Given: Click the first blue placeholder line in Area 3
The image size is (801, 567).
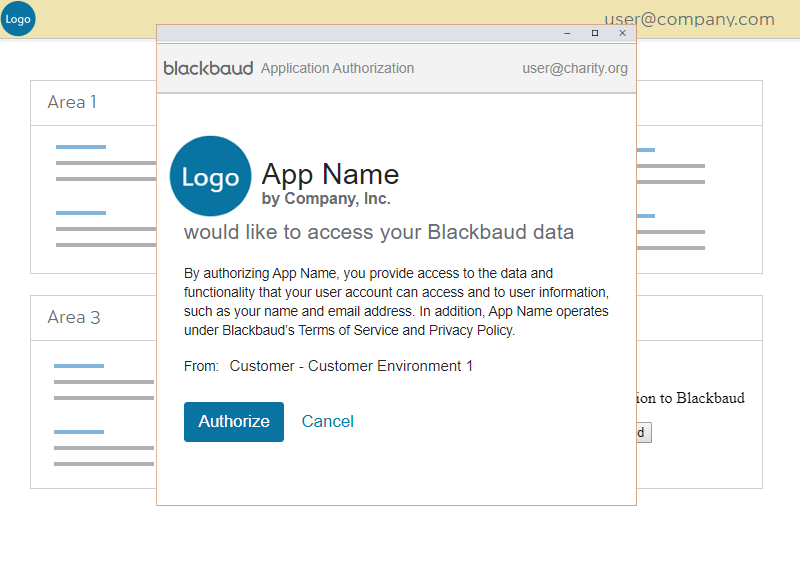Looking at the screenshot, I should click(x=79, y=366).
